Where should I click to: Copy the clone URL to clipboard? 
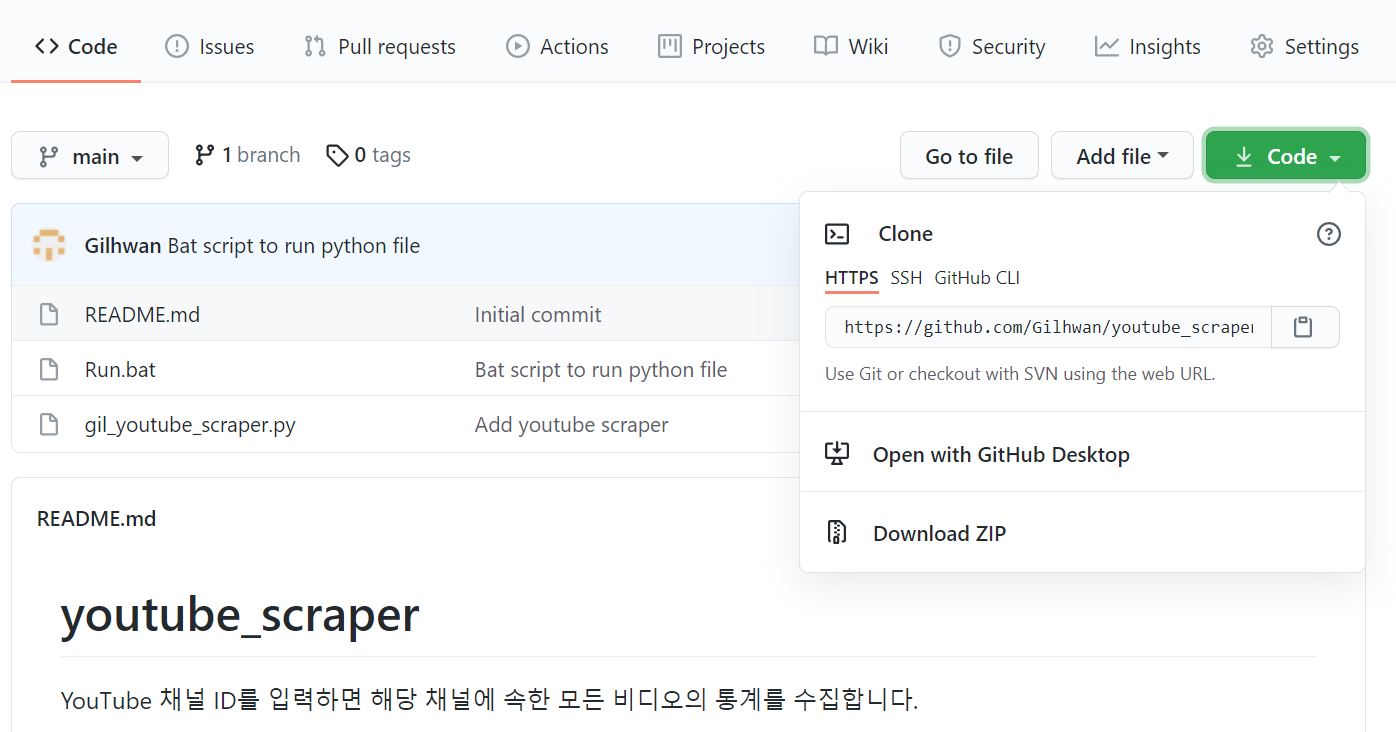click(x=1303, y=327)
